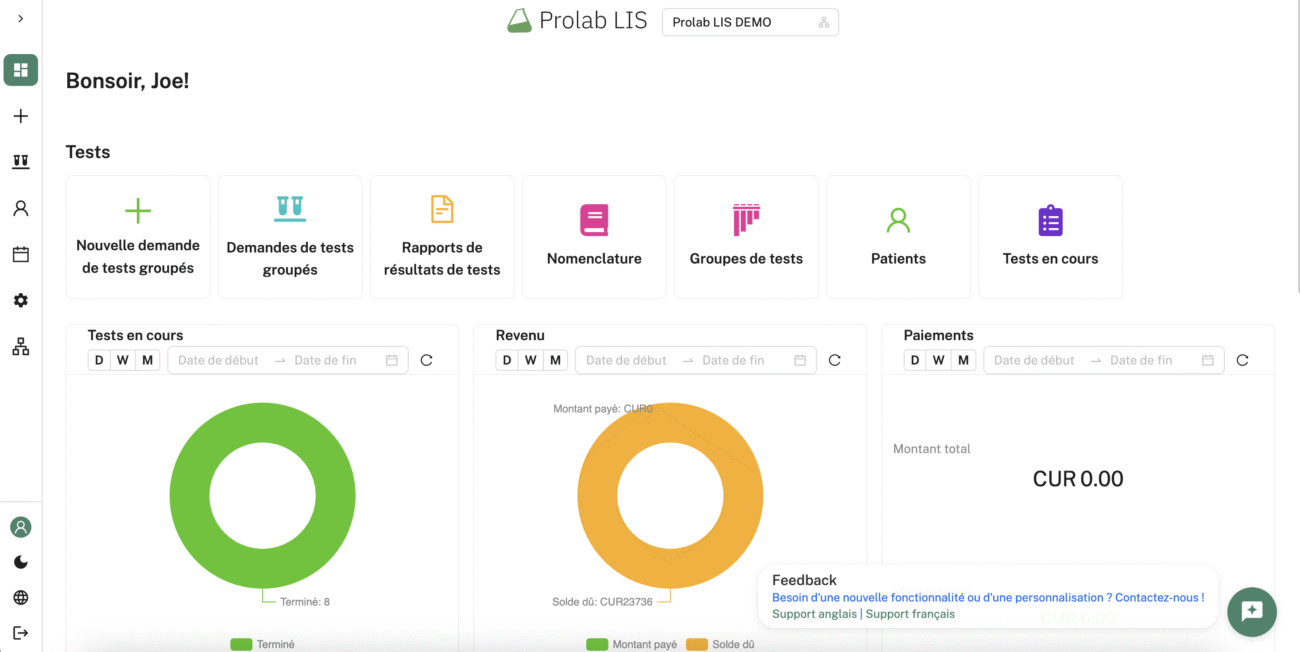Open Nouvelle demande de tests groupés card

138,237
